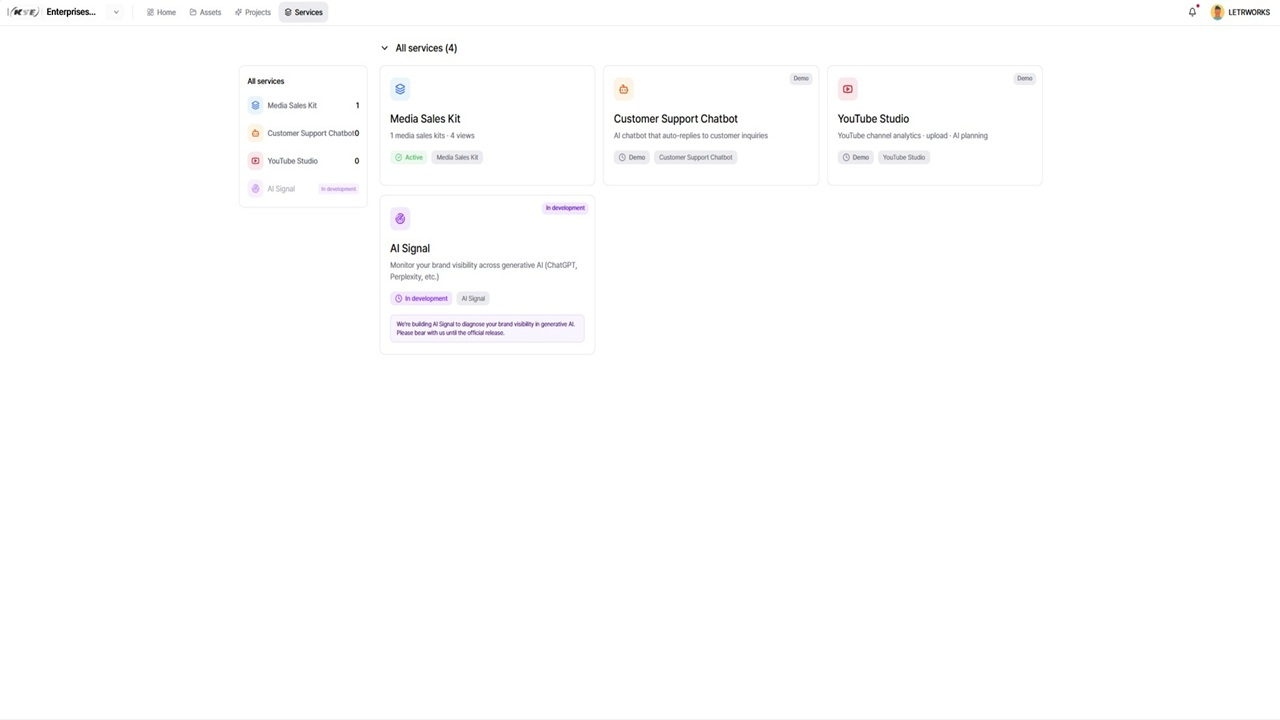Click the AI Signal sidebar icon
The height and width of the screenshot is (720, 1280).
[x=256, y=189]
